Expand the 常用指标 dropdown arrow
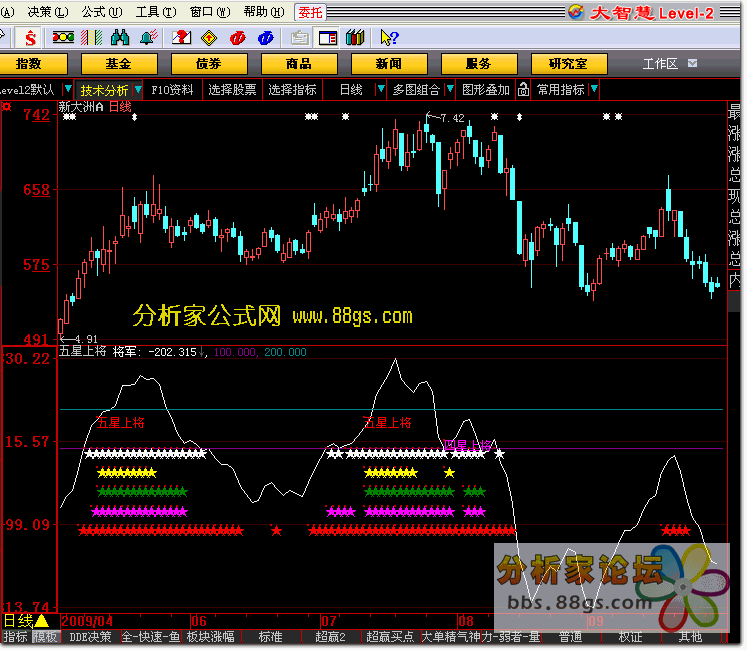747x650 pixels. point(594,89)
